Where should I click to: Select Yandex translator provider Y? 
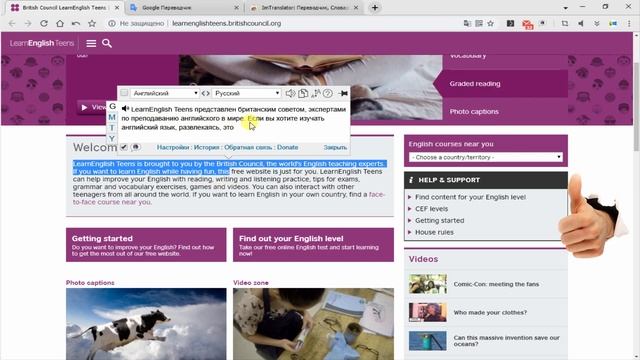112,138
